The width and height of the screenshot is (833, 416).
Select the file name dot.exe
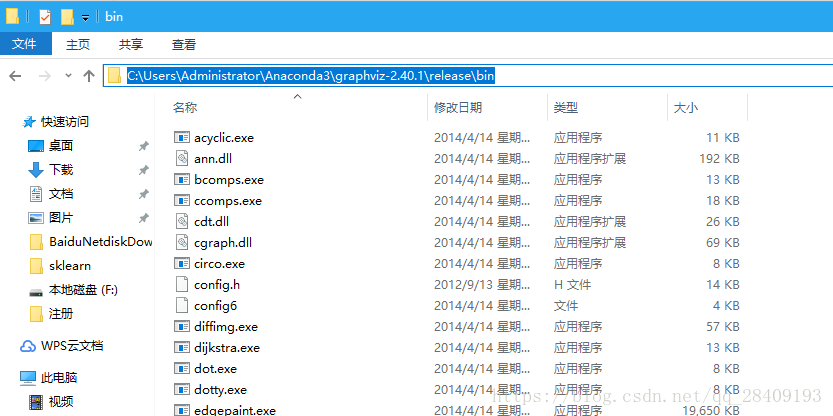pyautogui.click(x=215, y=369)
